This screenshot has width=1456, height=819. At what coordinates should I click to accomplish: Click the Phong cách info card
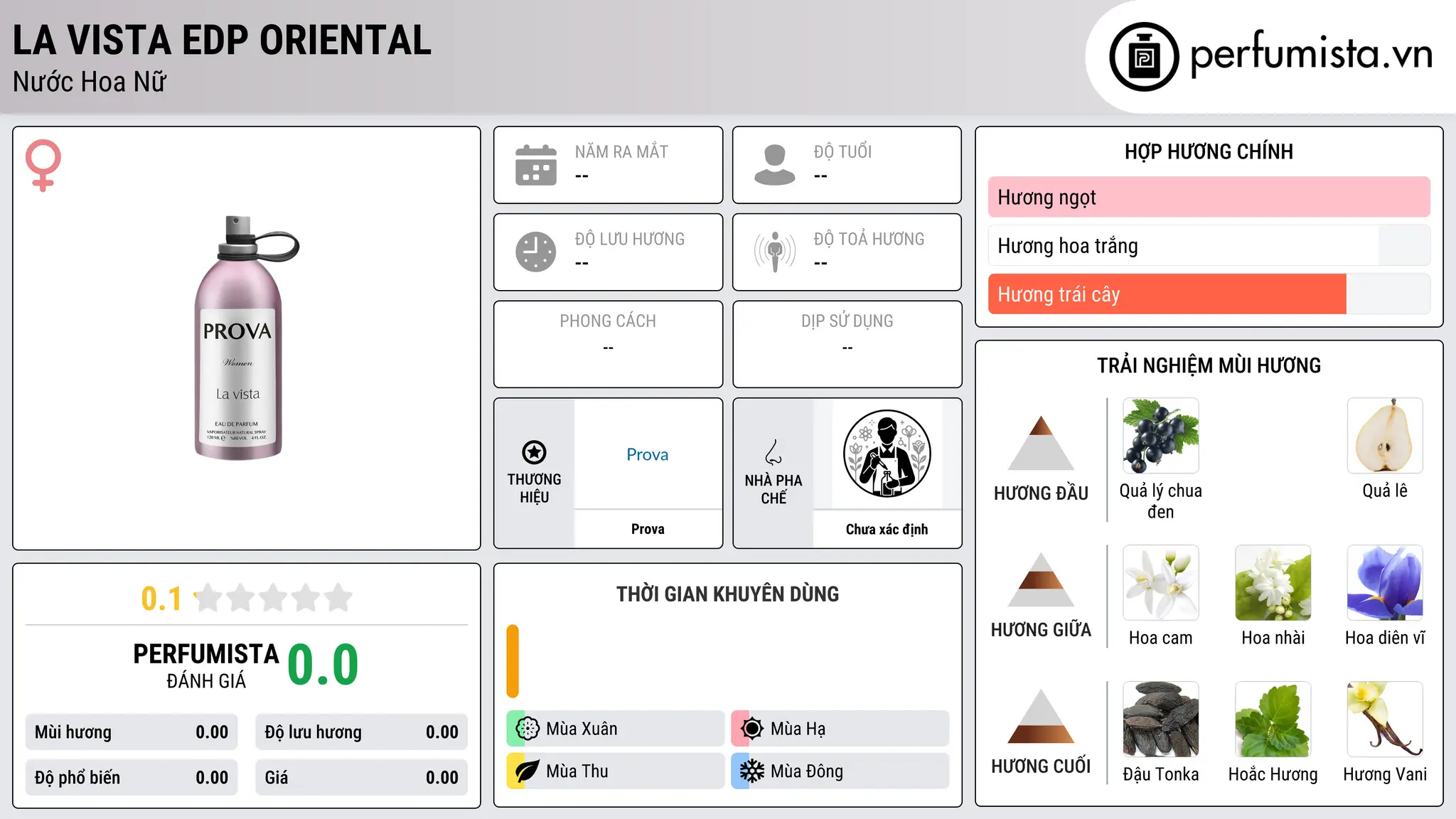click(x=608, y=344)
